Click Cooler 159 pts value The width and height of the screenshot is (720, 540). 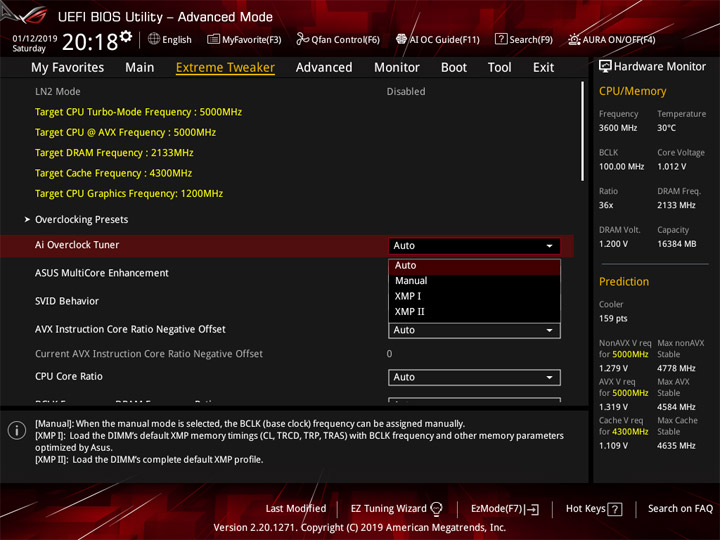[x=613, y=319]
